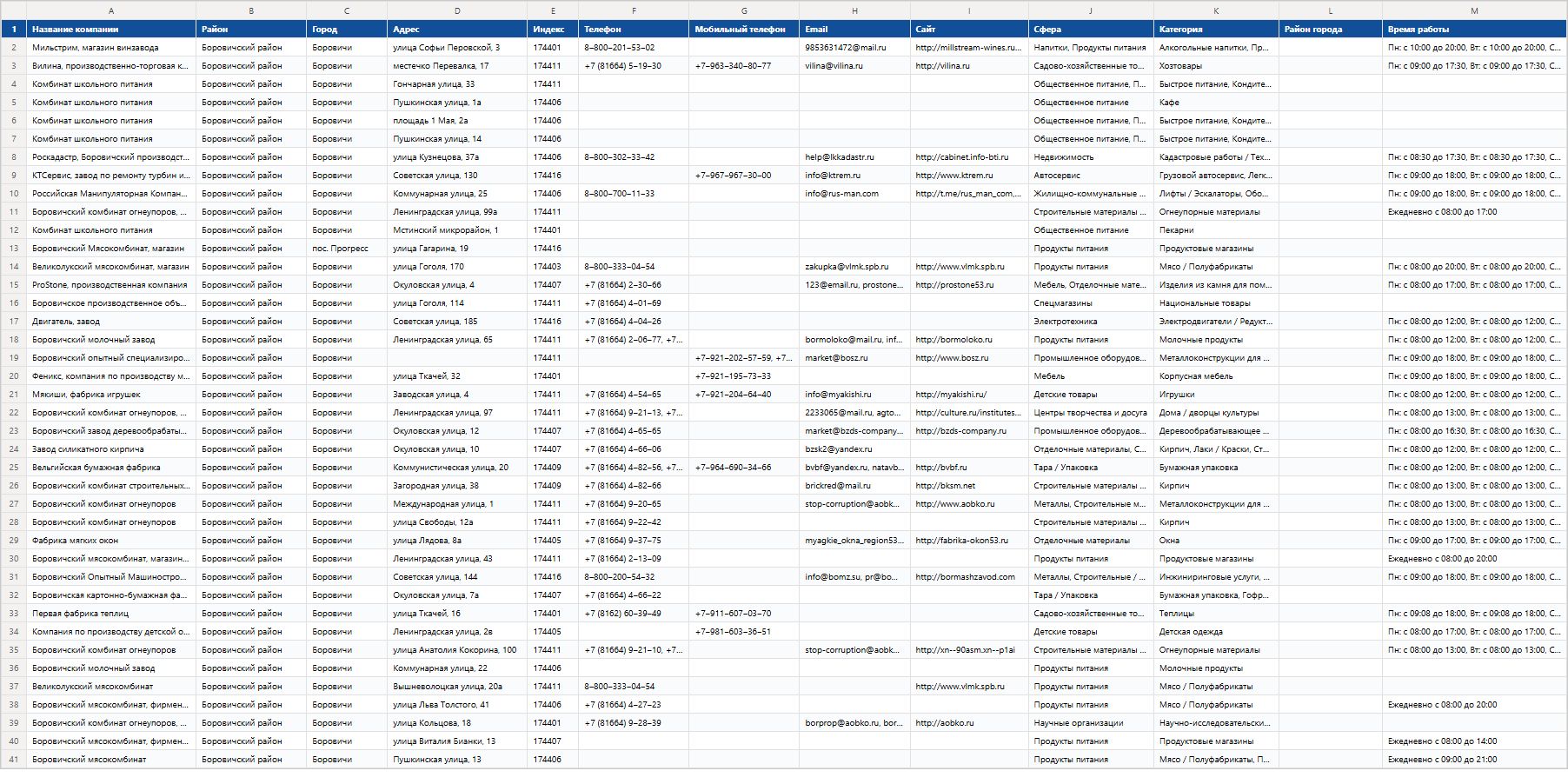
Task: Select the 'Район города' header cell
Action: [1331, 30]
